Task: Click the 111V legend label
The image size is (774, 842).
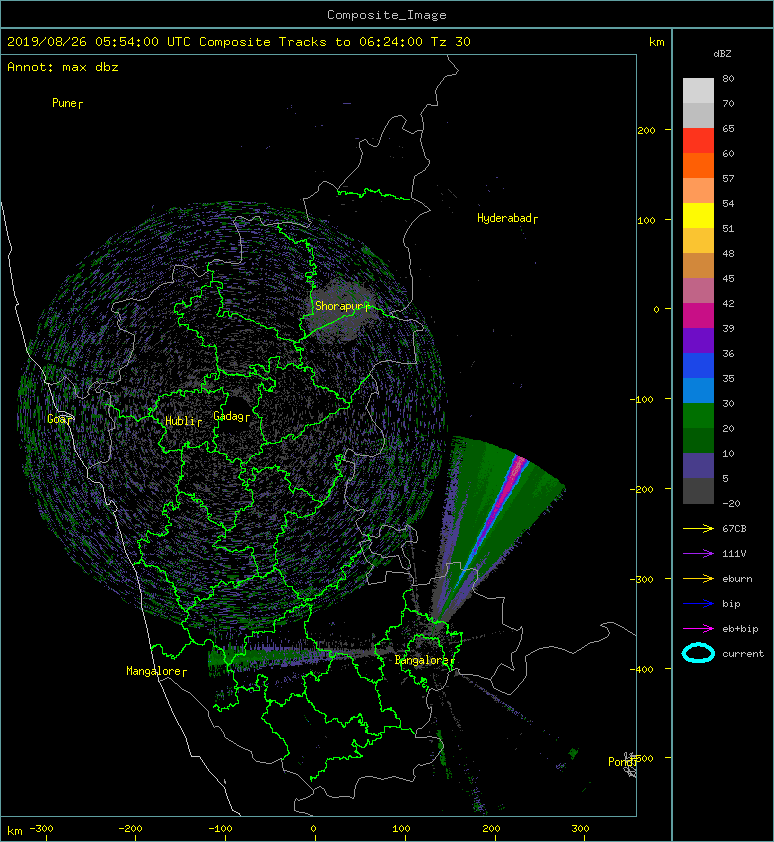Action: (x=734, y=554)
